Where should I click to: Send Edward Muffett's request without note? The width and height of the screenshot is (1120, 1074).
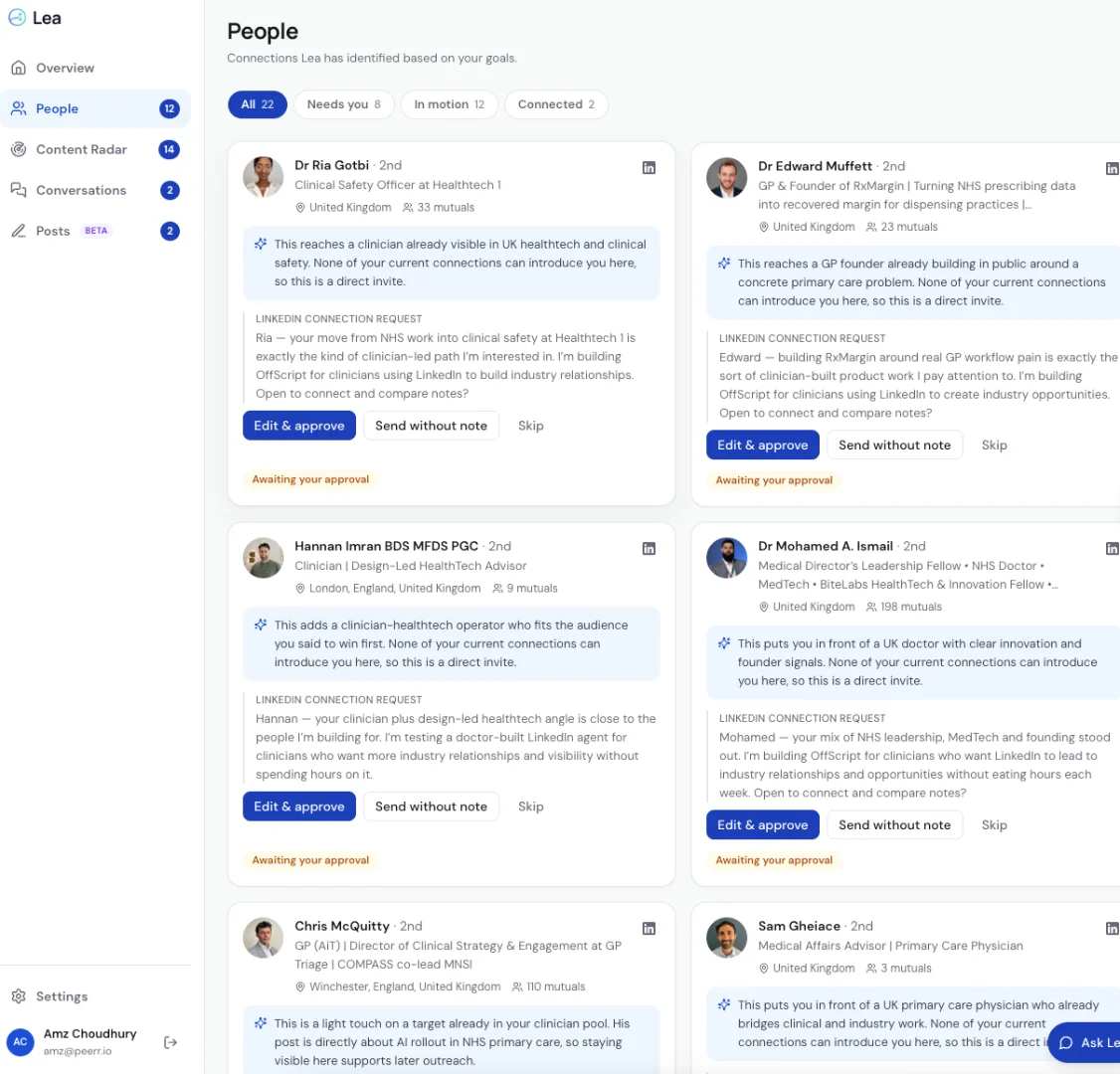[x=895, y=445]
